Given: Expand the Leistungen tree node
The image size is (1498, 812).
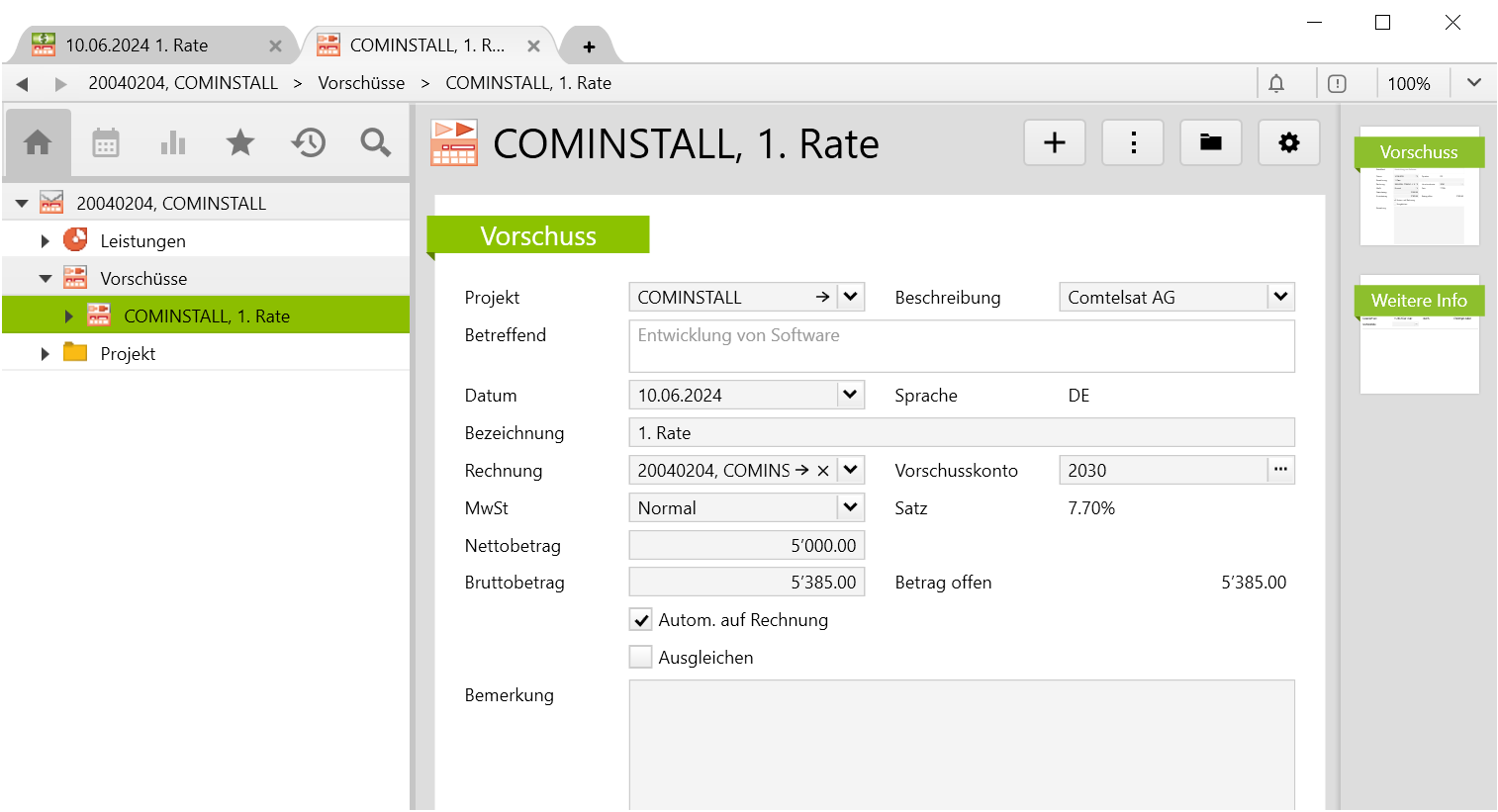Looking at the screenshot, I should (45, 241).
